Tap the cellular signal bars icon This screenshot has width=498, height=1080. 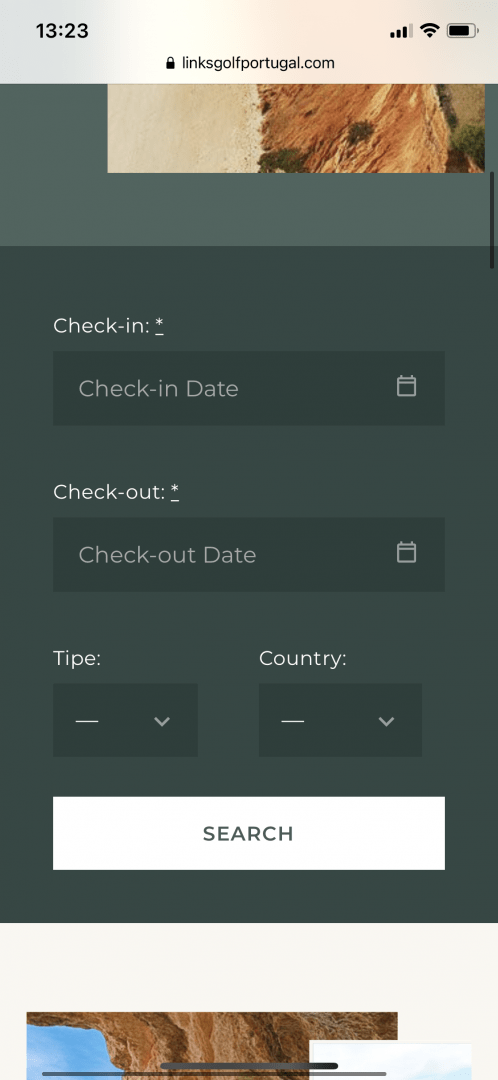[401, 31]
